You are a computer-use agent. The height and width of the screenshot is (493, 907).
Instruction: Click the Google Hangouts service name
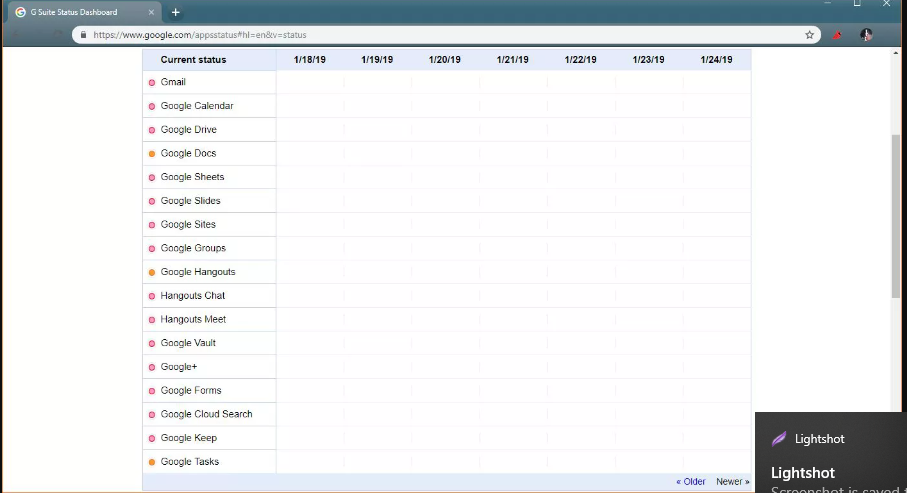(x=198, y=272)
